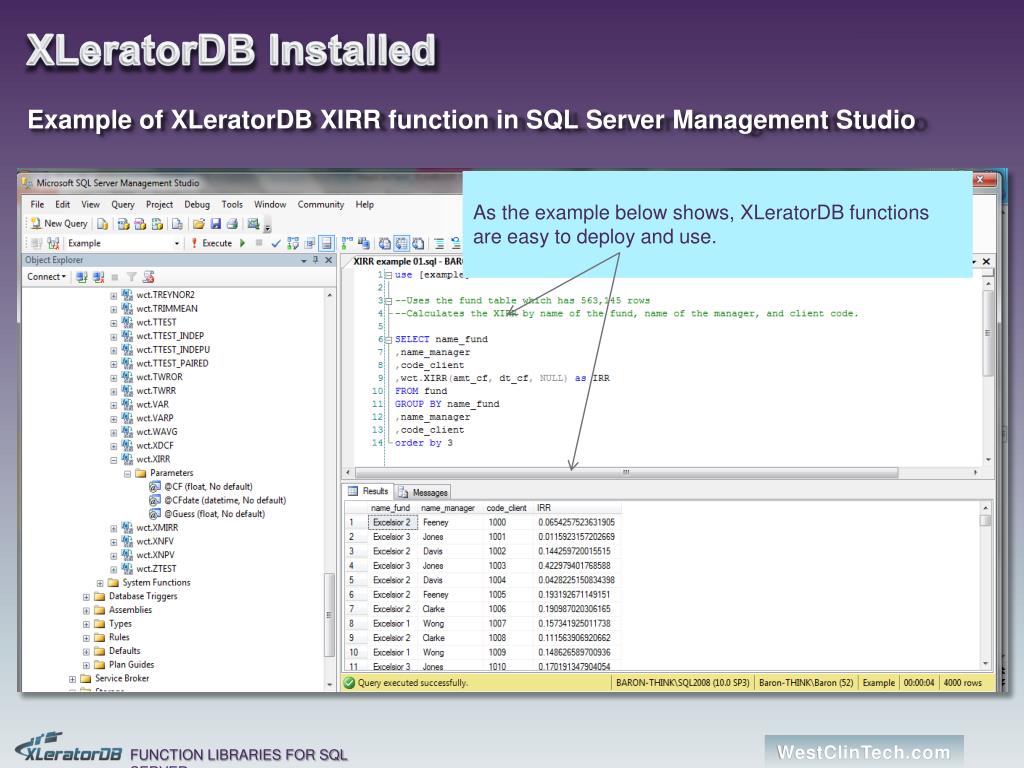
Task: Click the Analysis Services DMX Query icon
Action: (x=140, y=224)
